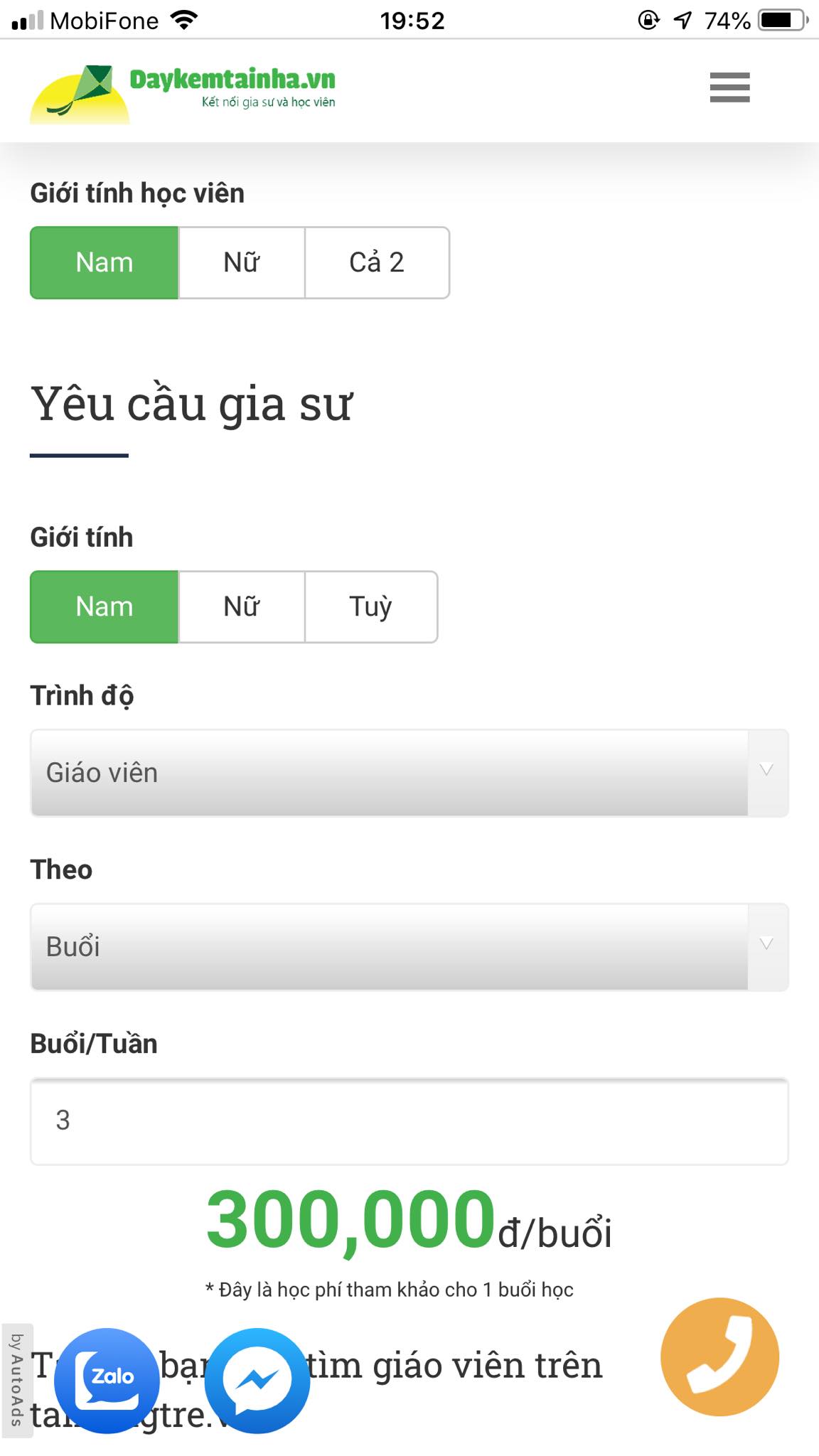819x1456 pixels.
Task: Select Nữ for tutor gender
Action: (x=242, y=606)
